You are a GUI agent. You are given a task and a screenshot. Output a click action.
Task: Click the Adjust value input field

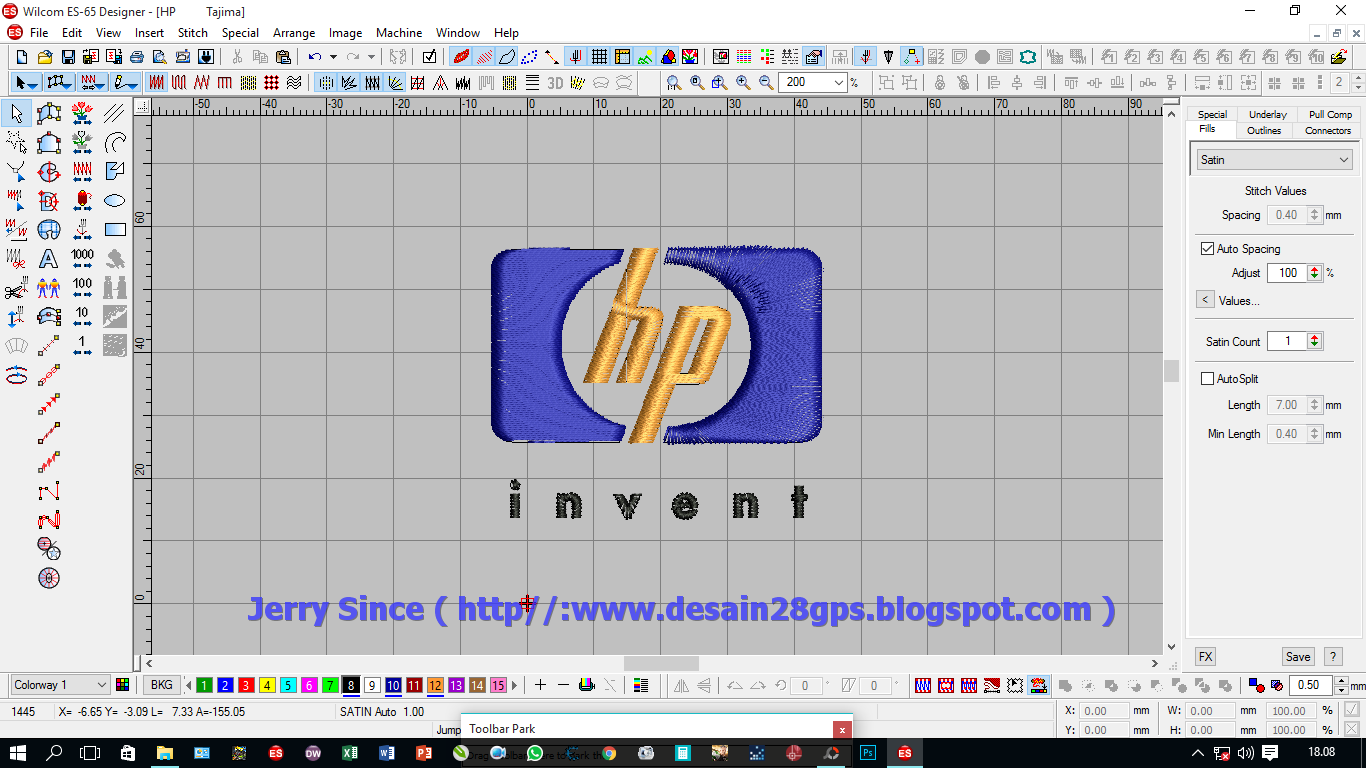tap(1286, 272)
